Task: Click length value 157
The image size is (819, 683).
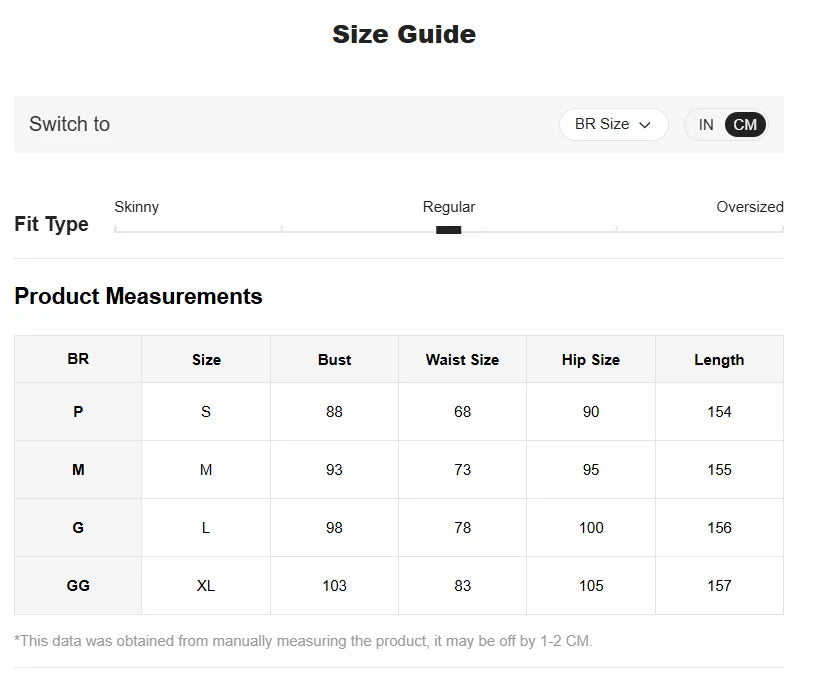Action: 719,585
